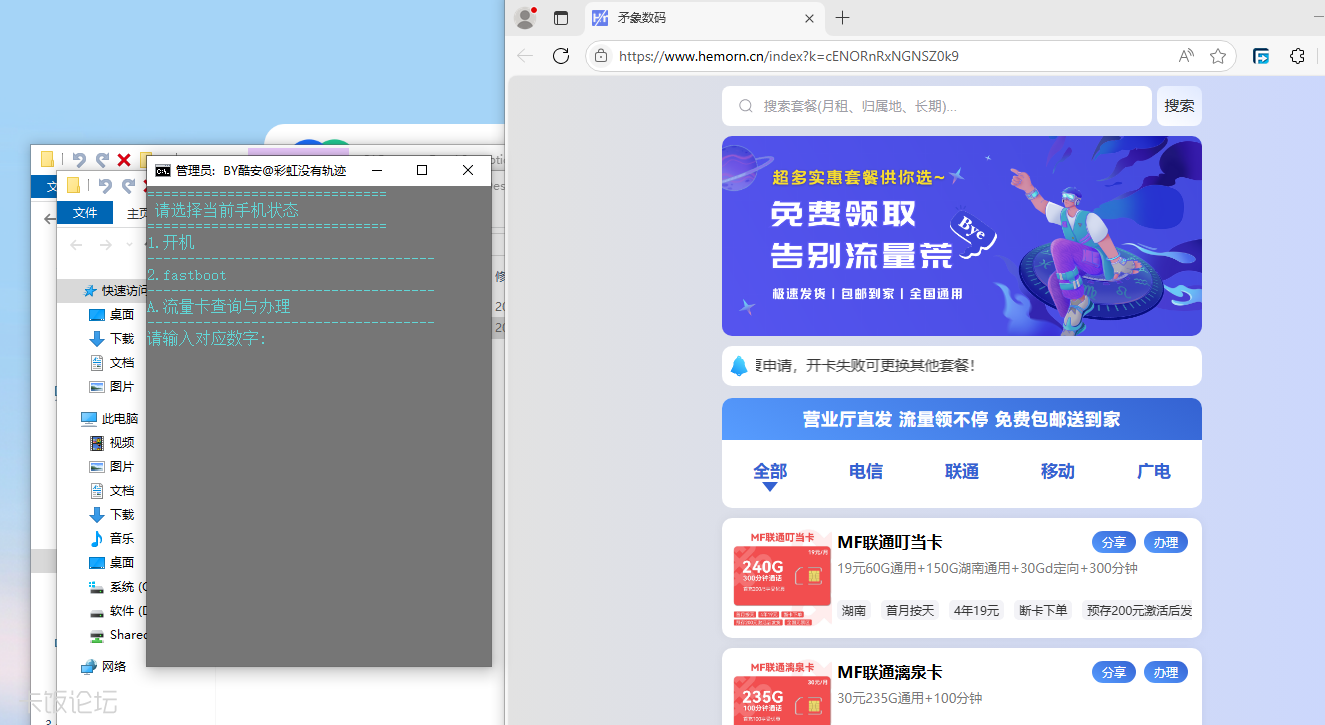The height and width of the screenshot is (725, 1325).
Task: Share the MF联通漓泉卡 plan
Action: pos(1114,672)
